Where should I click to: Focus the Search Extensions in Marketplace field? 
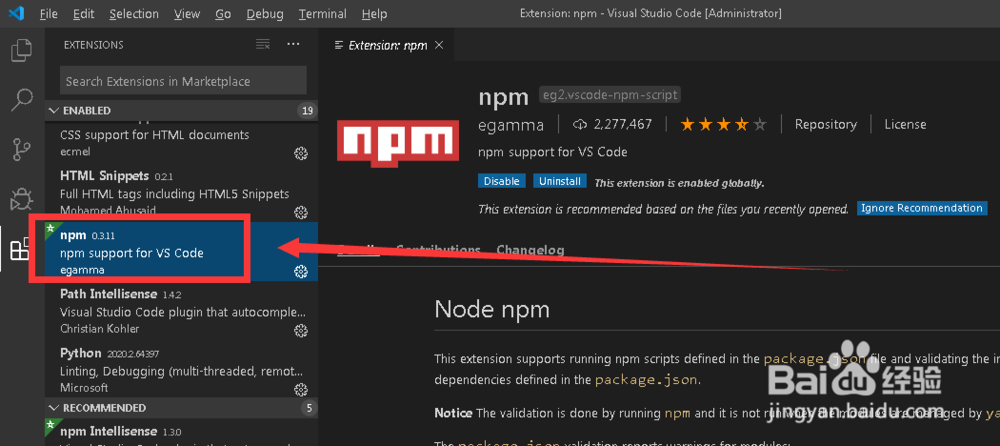pyautogui.click(x=183, y=81)
